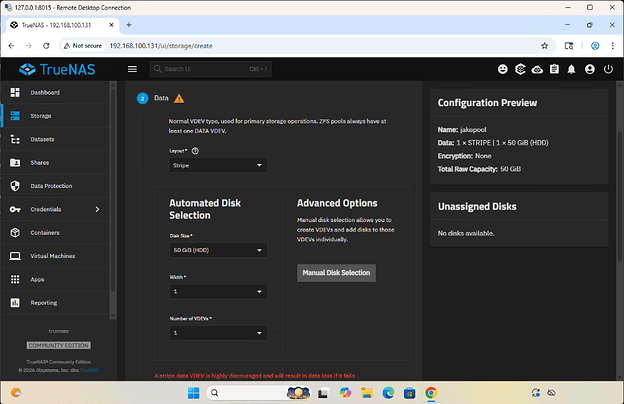The image size is (624, 404).
Task: Open Chrome's three-dot menu
Action: click(612, 46)
